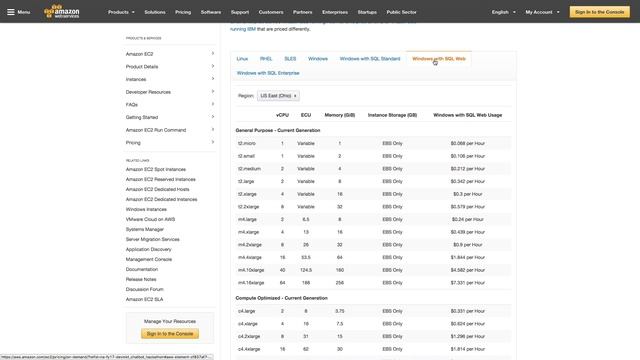
Task: Open the Windows Instances link
Action: 146,209
